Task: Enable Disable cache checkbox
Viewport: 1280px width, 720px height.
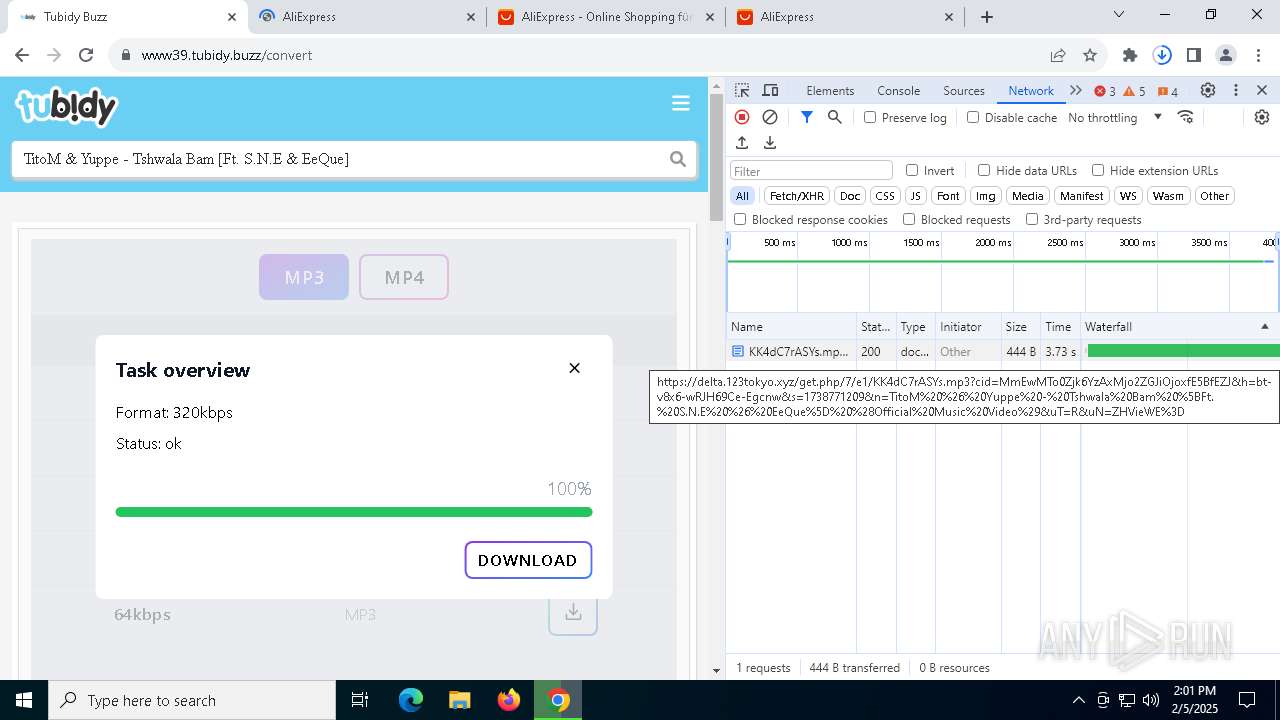Action: coord(973,117)
